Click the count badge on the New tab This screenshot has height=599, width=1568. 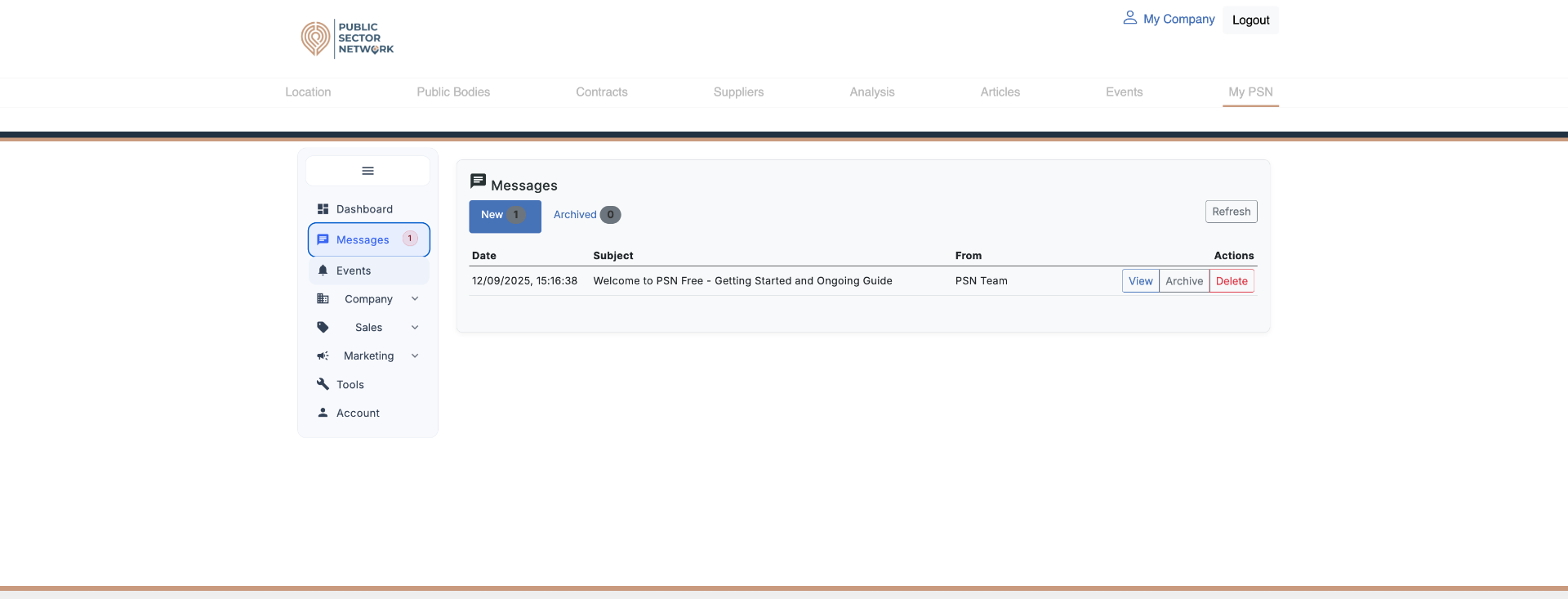516,215
